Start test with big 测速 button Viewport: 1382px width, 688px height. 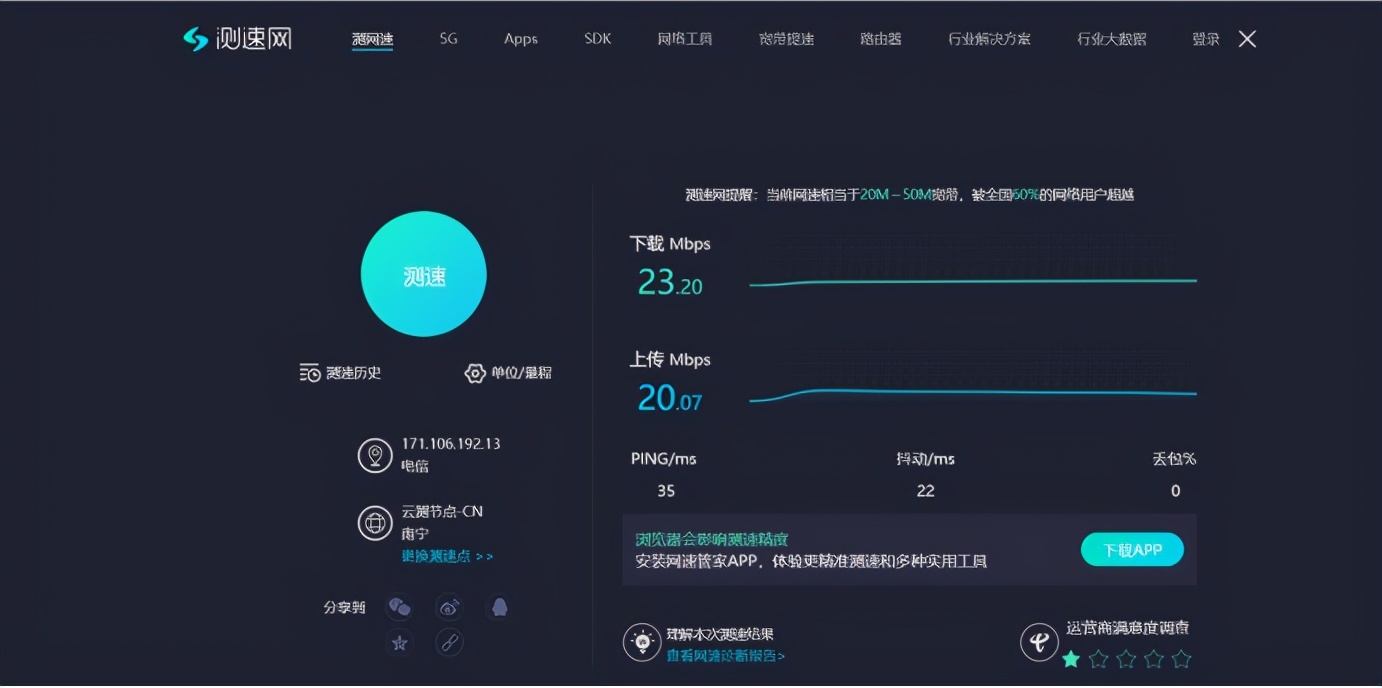coord(424,274)
